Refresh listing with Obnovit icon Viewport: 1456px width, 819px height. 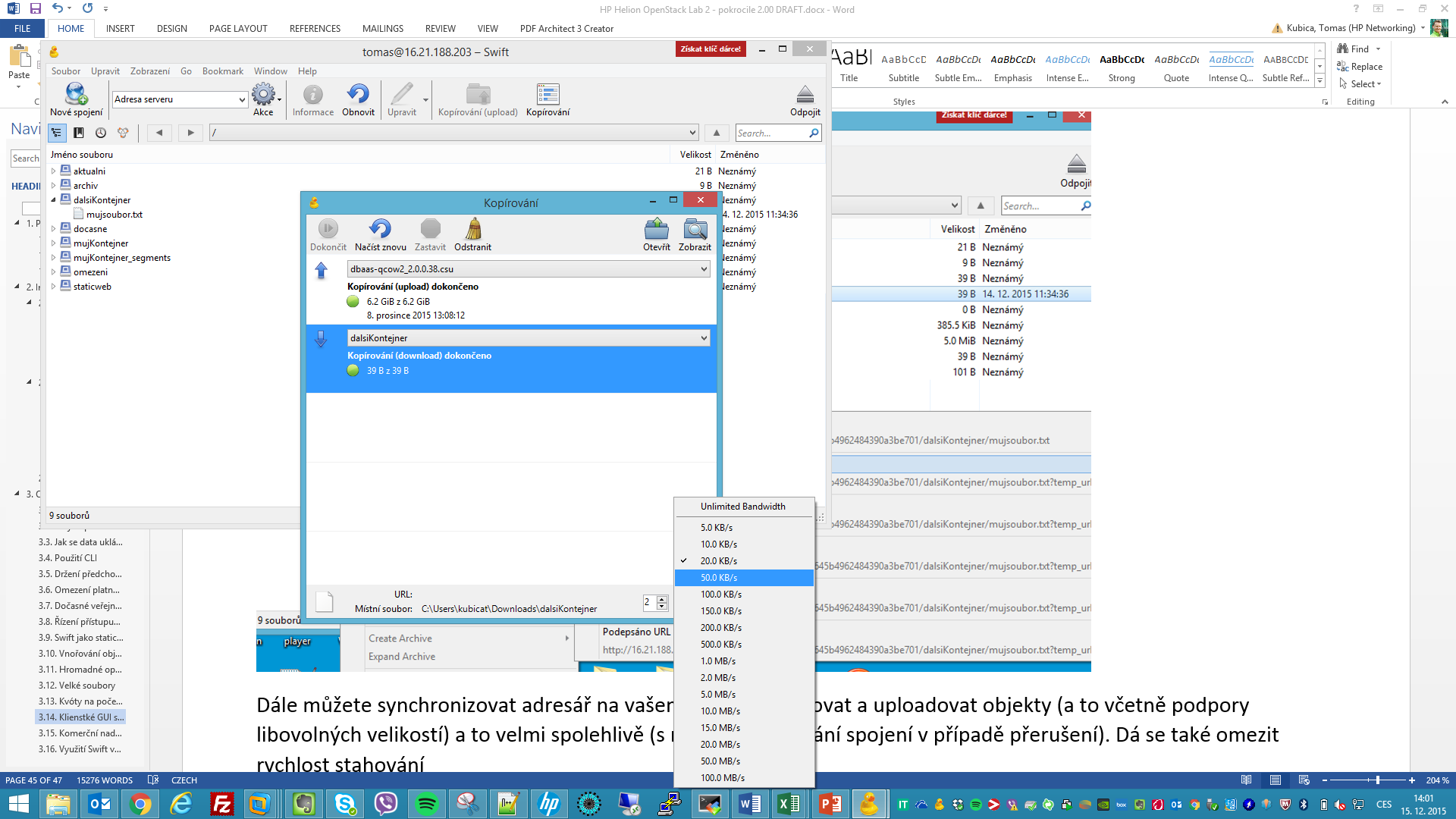tap(358, 94)
